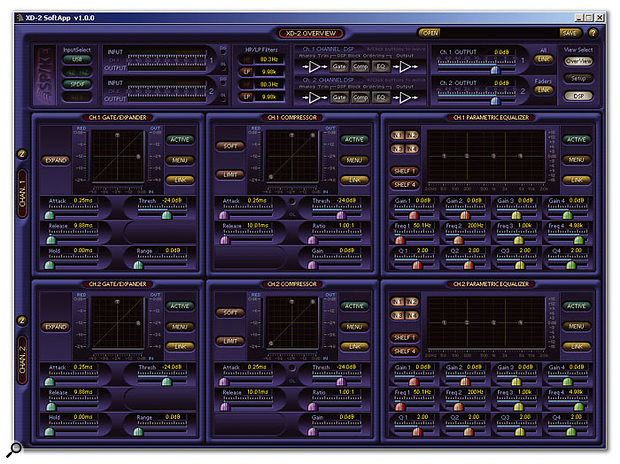Toggle the CH1 Compressor LIMIT button
The height and width of the screenshot is (464, 620).
(x=230, y=174)
